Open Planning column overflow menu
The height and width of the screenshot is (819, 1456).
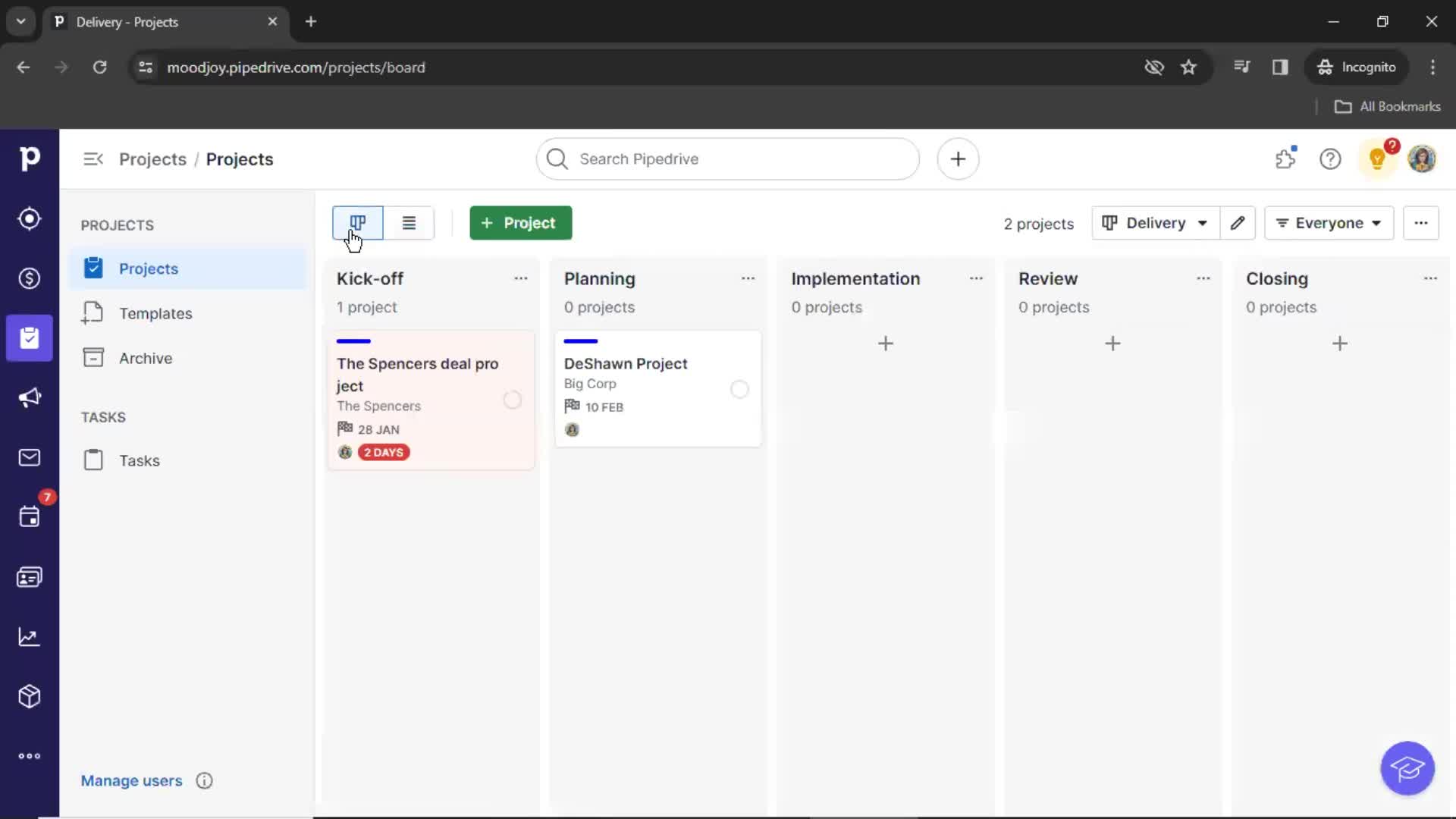[748, 278]
